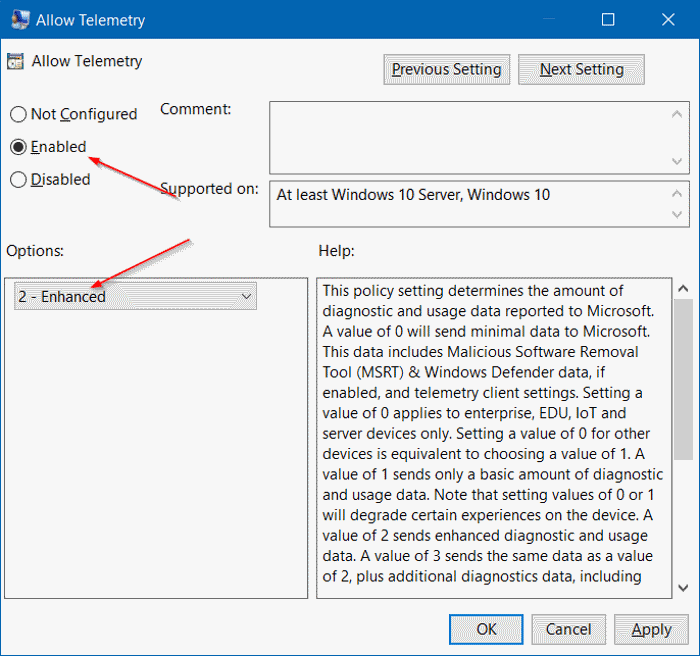The width and height of the screenshot is (700, 656).
Task: Close the Allow Telemetry window
Action: pos(668,20)
